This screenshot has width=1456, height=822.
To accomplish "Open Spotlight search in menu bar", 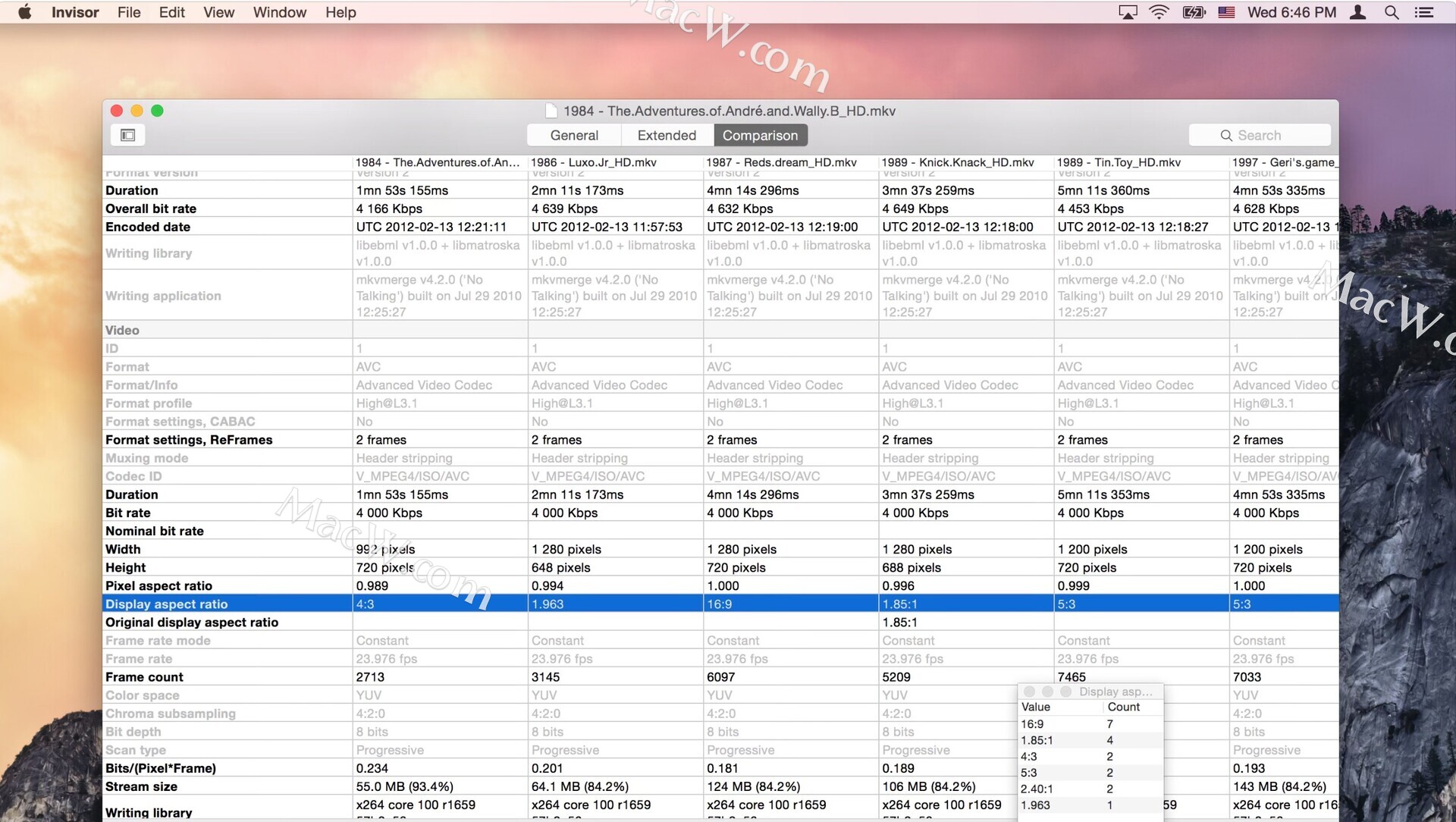I will pyautogui.click(x=1392, y=12).
